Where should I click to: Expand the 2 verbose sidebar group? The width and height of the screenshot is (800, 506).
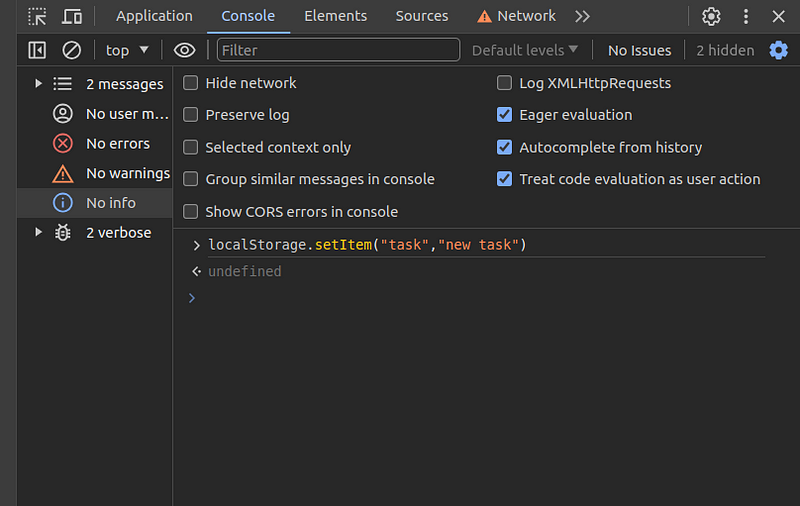[x=39, y=232]
